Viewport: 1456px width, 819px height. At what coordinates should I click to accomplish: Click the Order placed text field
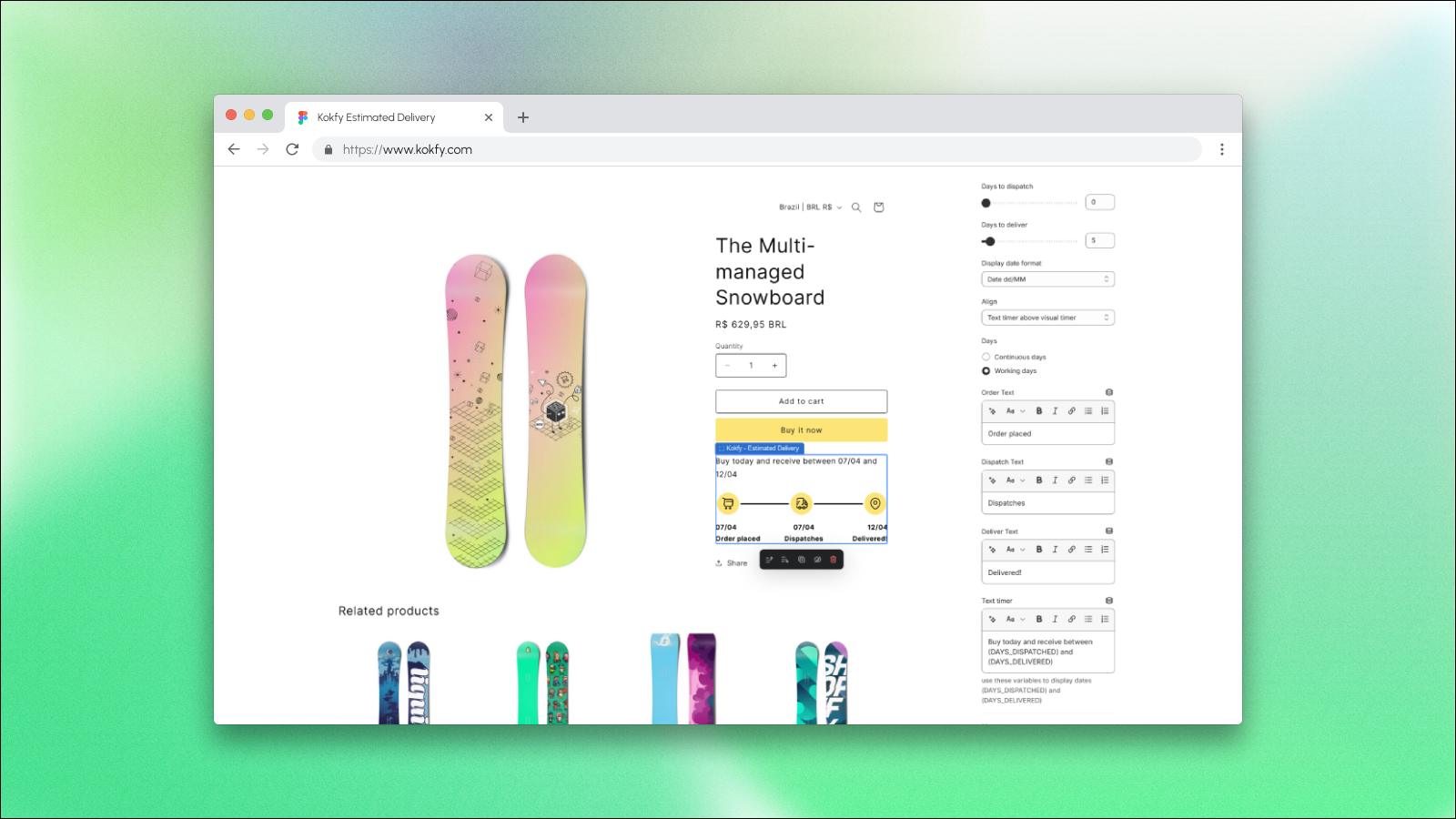[x=1048, y=434]
